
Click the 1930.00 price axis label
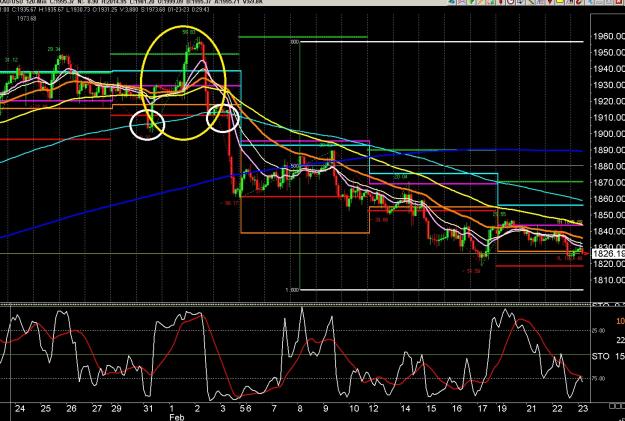[x=609, y=85]
